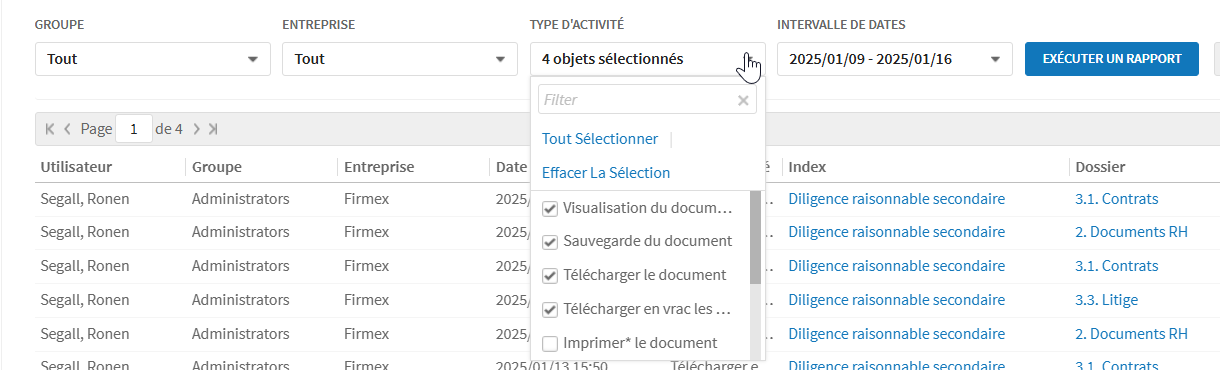Jump to last page icon

pyautogui.click(x=213, y=129)
